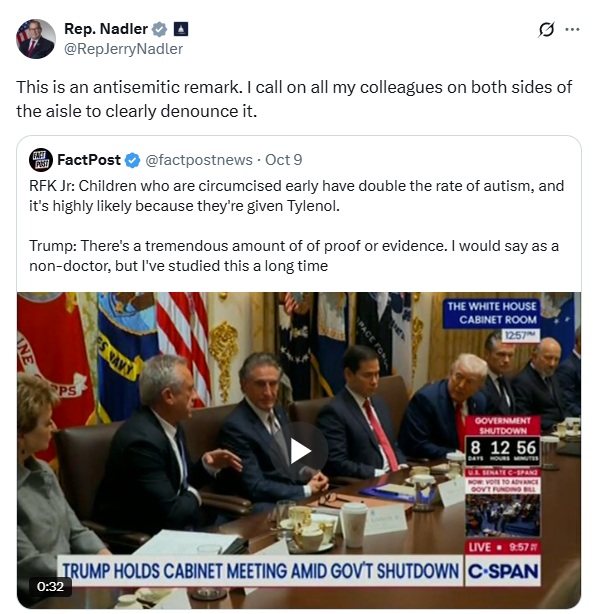The width and height of the screenshot is (612, 614).
Task: Click the C-SPAN logo on the video
Action: tap(503, 571)
